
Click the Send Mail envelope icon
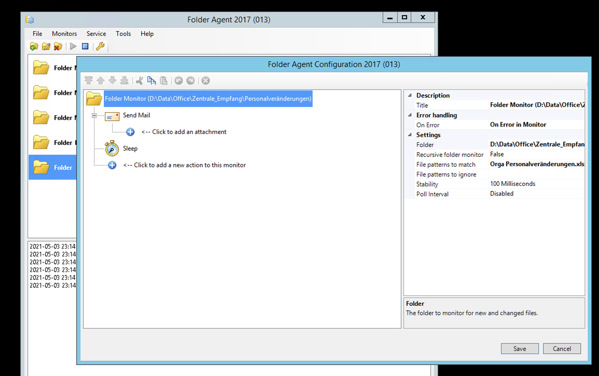(x=112, y=116)
